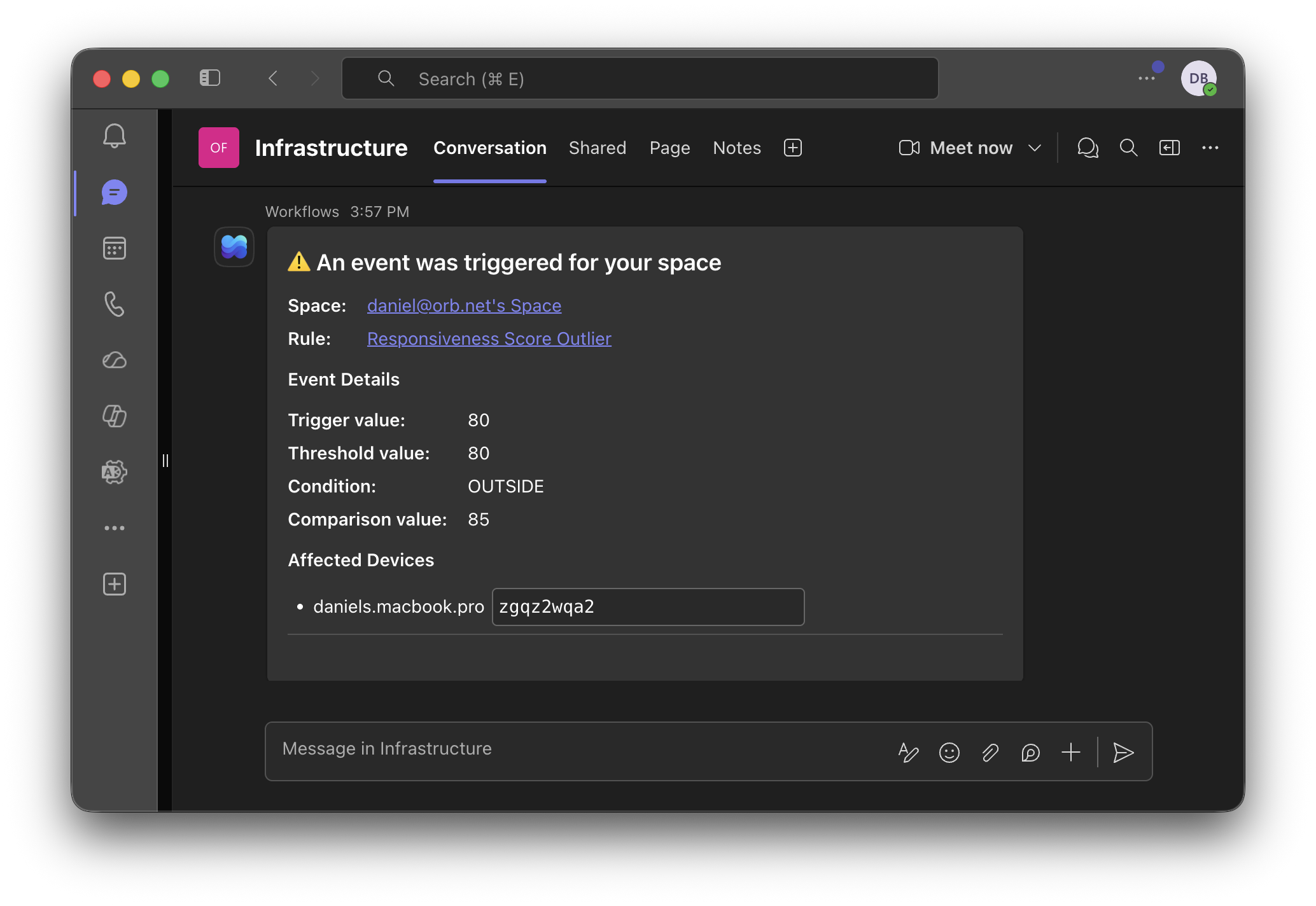Image resolution: width=1316 pixels, height=906 pixels.
Task: Open the OneDrive cloud icon
Action: point(115,360)
